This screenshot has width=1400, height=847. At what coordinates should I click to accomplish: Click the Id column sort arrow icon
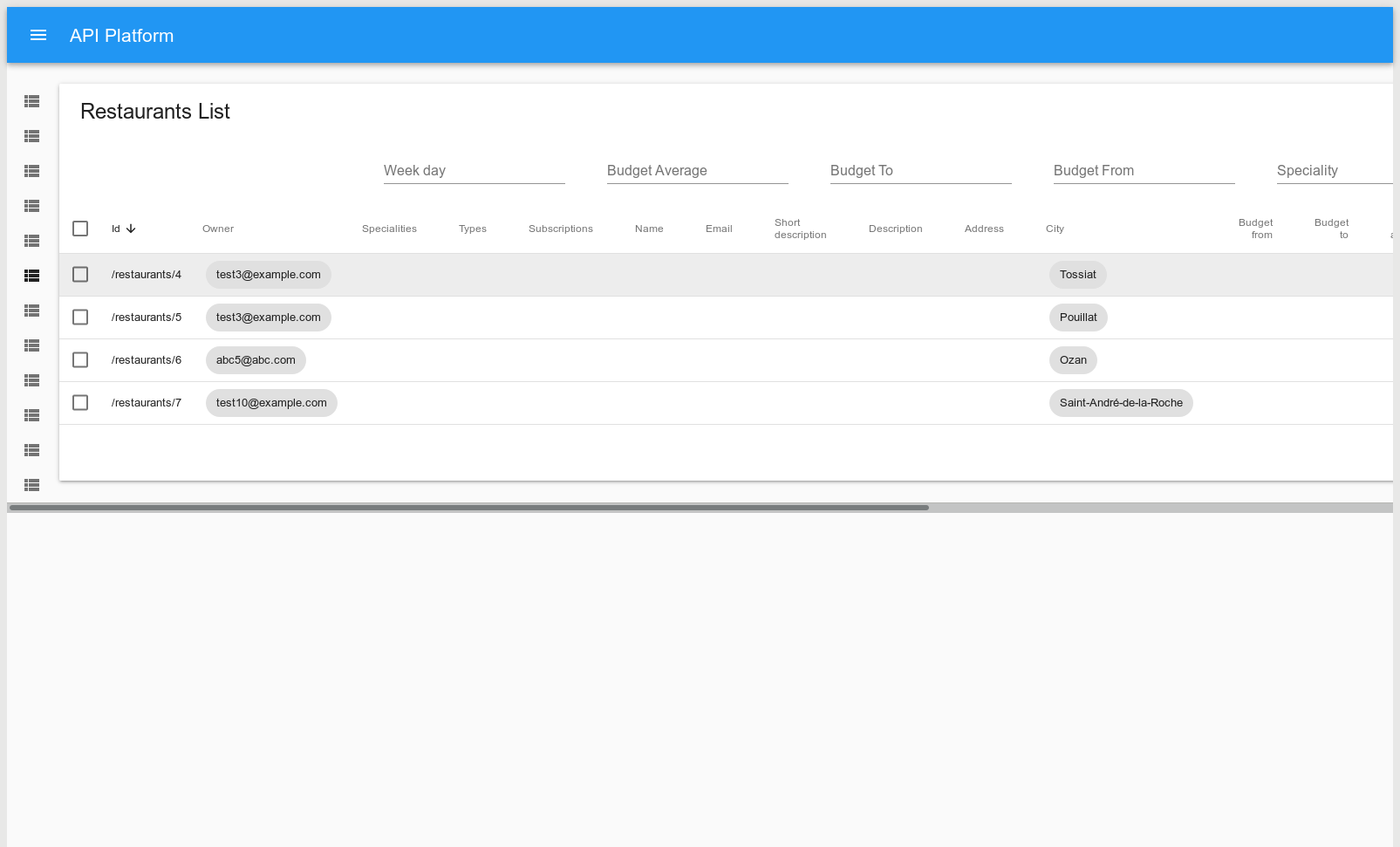pyautogui.click(x=130, y=228)
